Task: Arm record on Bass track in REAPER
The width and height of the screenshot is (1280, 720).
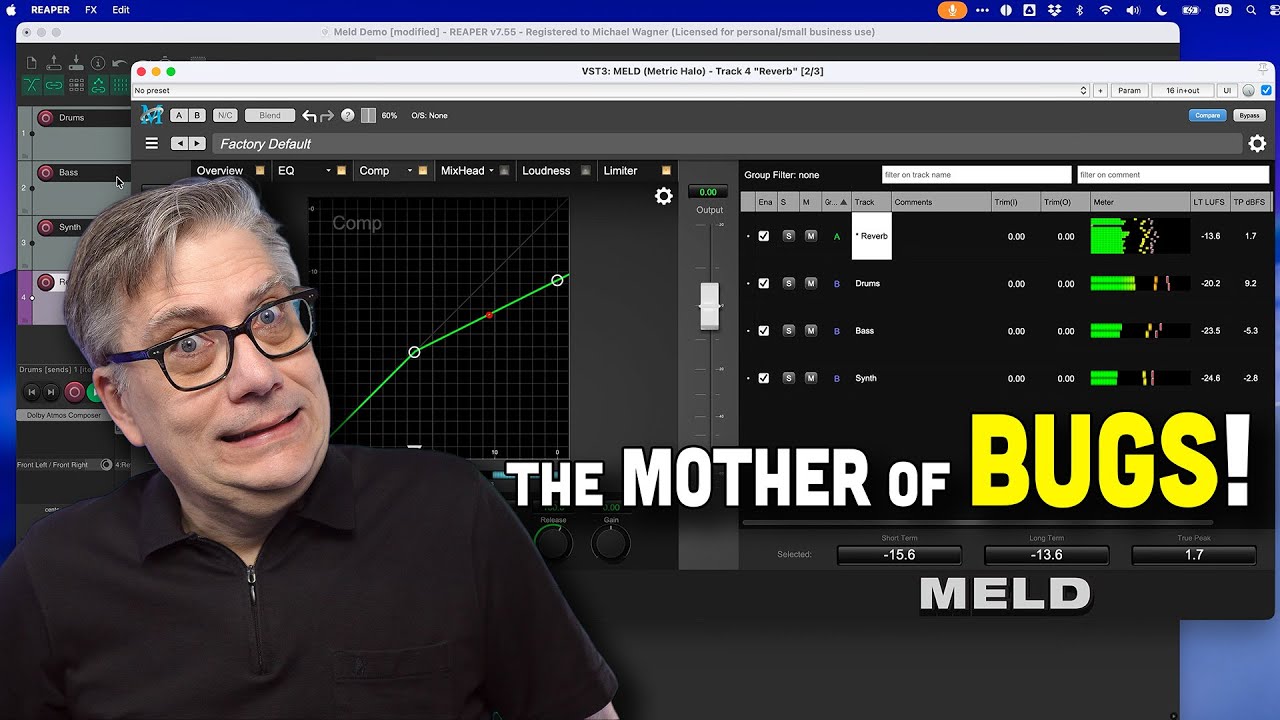Action: (45, 173)
